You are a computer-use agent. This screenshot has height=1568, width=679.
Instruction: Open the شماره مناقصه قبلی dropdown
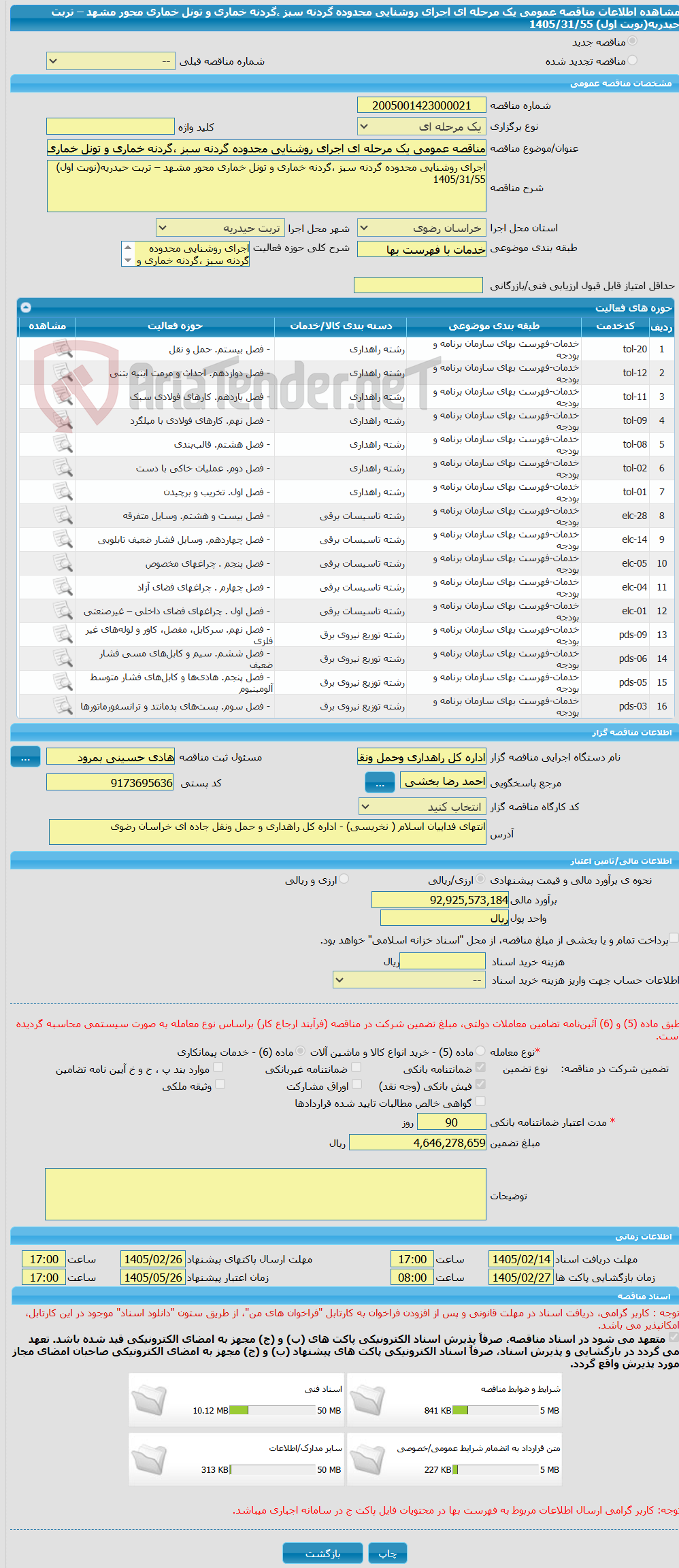pyautogui.click(x=111, y=61)
